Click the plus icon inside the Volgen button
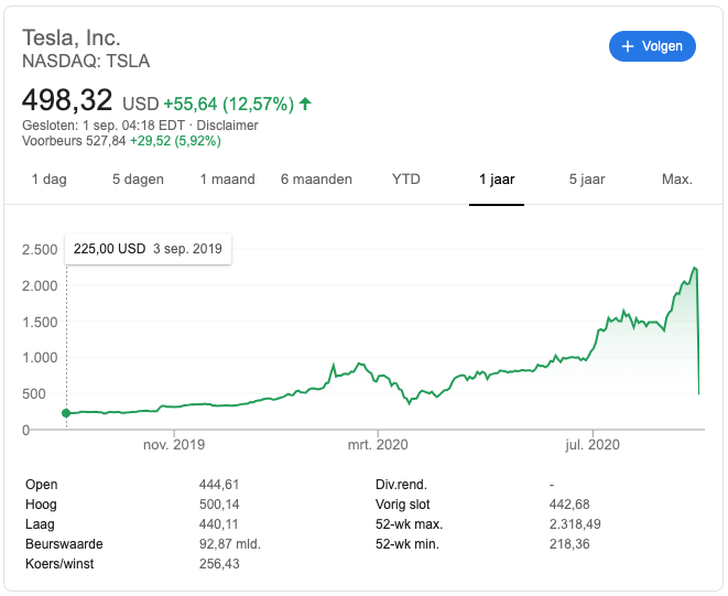The height and width of the screenshot is (596, 728). pyautogui.click(x=627, y=46)
